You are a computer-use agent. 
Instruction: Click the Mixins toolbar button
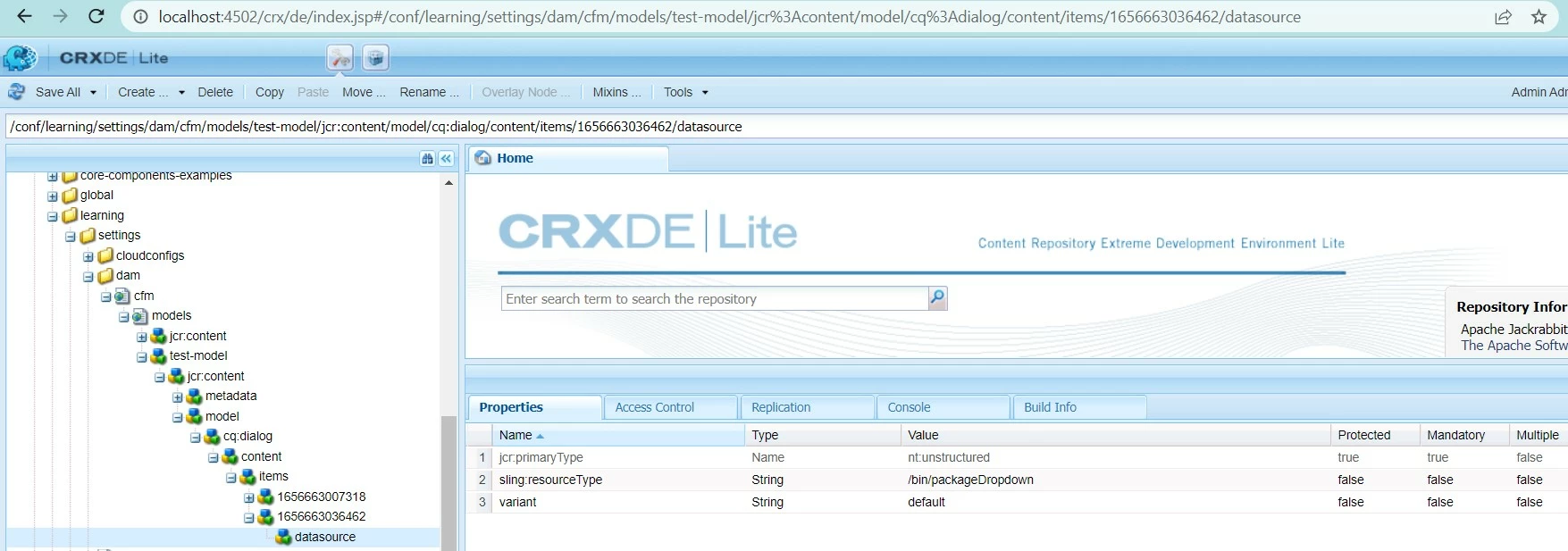pyautogui.click(x=616, y=92)
